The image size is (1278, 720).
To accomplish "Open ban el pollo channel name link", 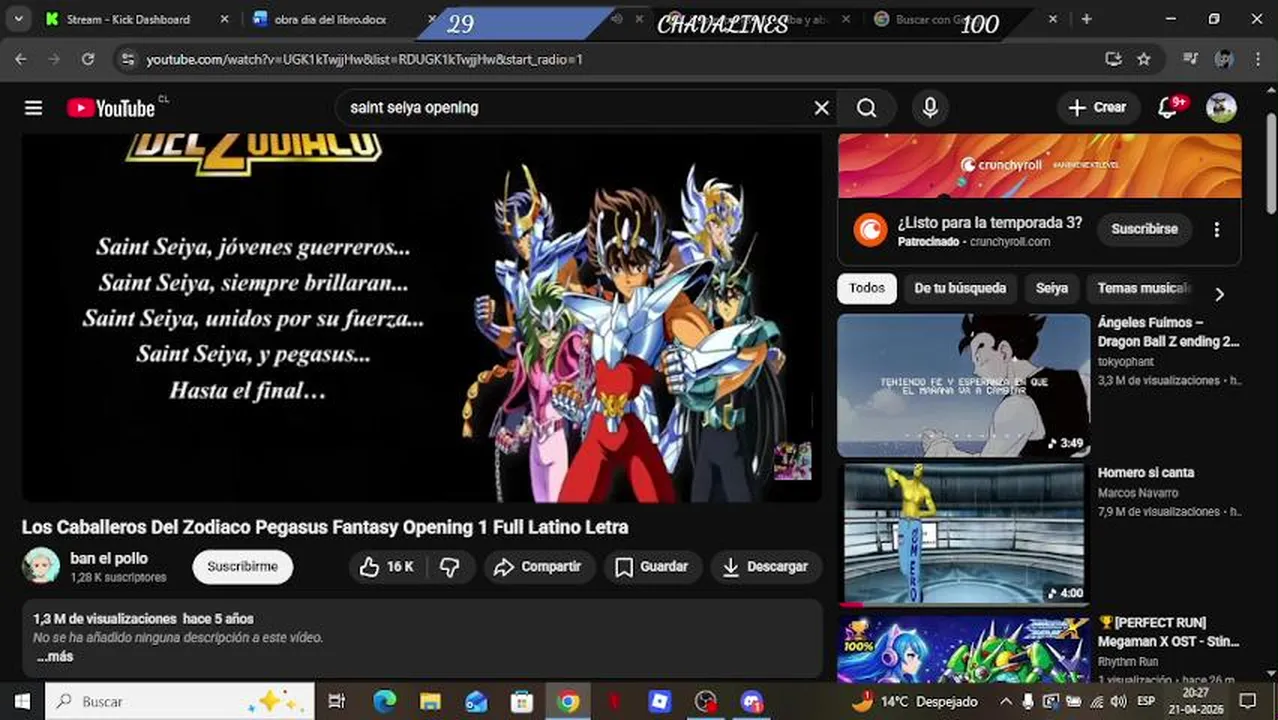I will point(109,558).
